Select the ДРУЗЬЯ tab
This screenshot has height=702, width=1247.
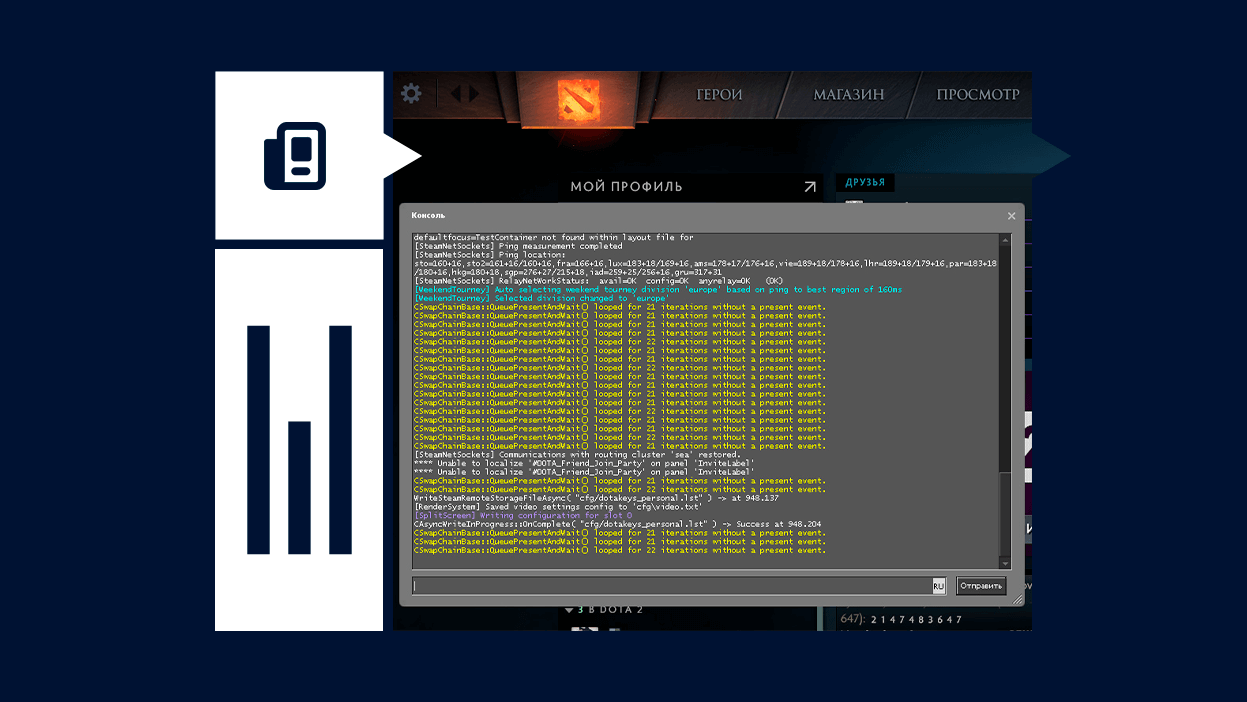coord(865,183)
